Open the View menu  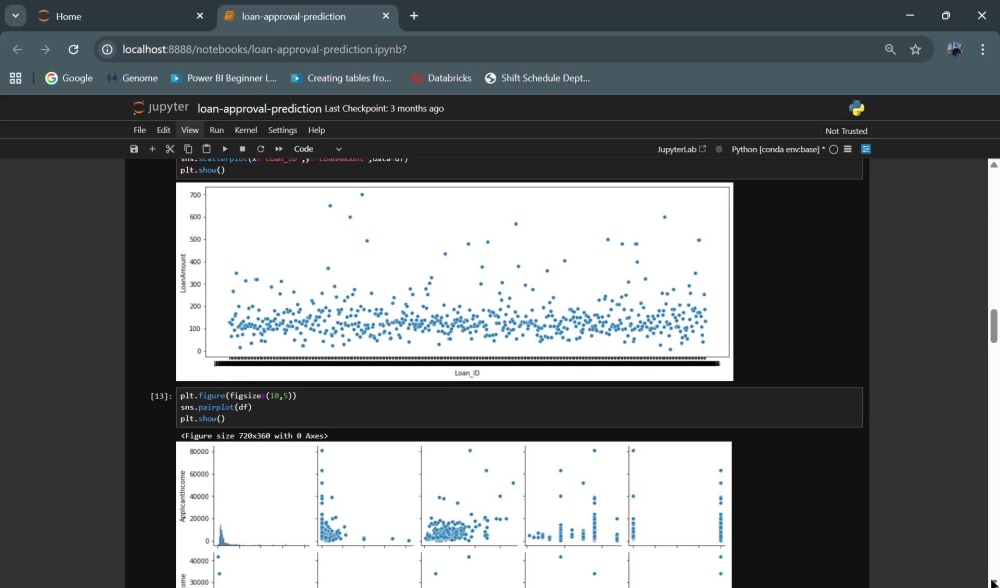[189, 129]
